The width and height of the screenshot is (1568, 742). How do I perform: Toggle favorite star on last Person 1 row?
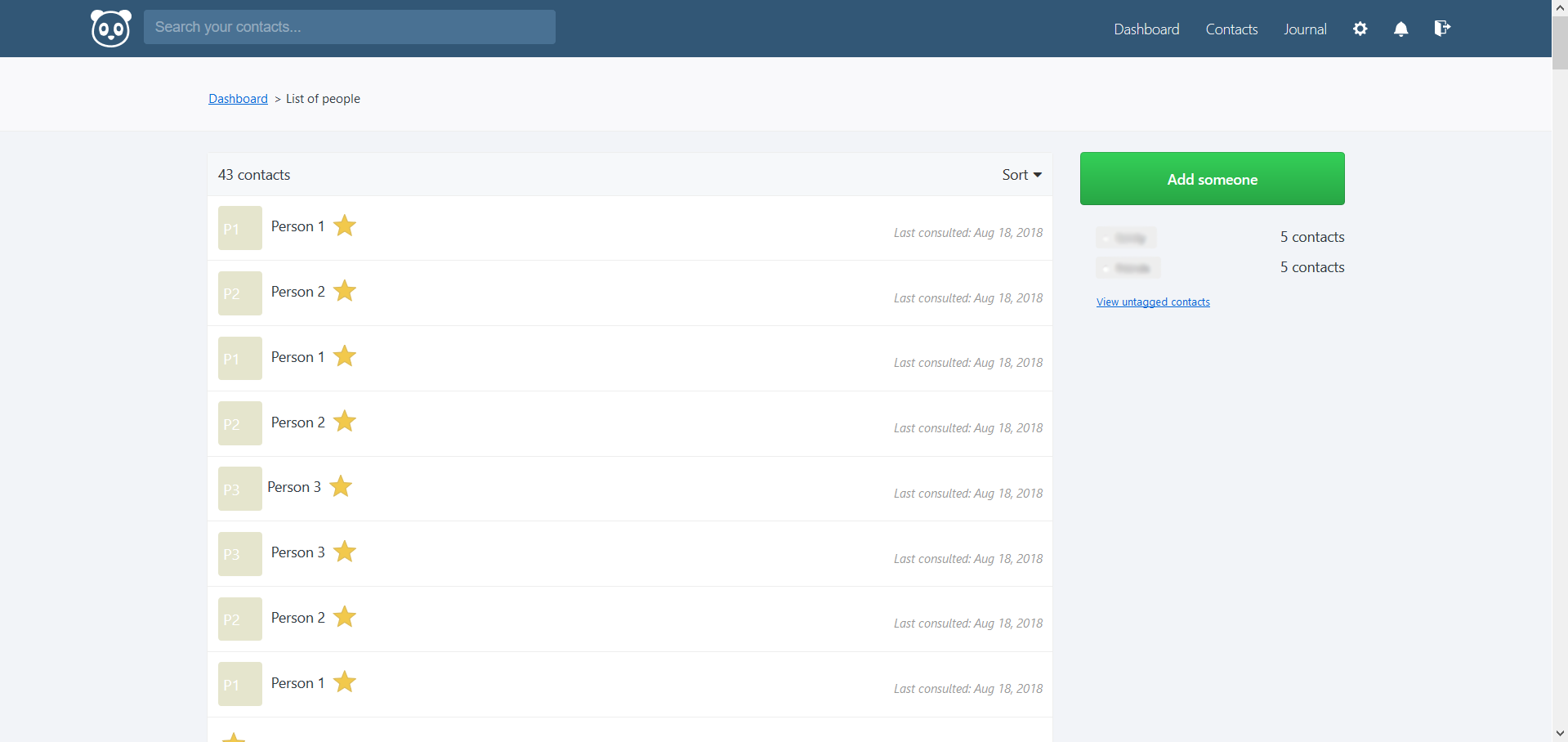click(x=345, y=682)
